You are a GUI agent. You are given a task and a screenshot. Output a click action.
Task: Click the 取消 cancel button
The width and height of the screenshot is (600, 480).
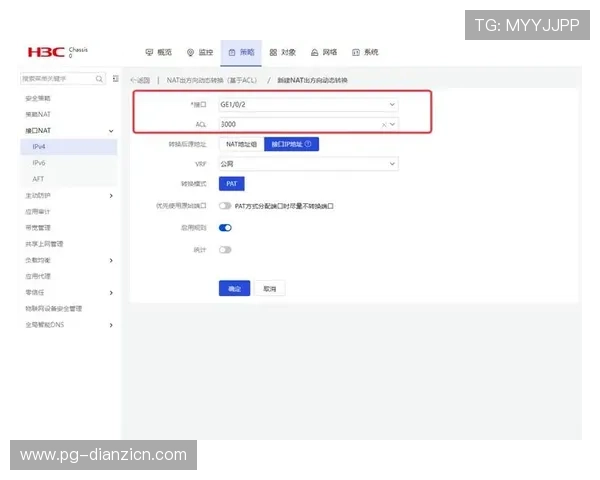(270, 289)
